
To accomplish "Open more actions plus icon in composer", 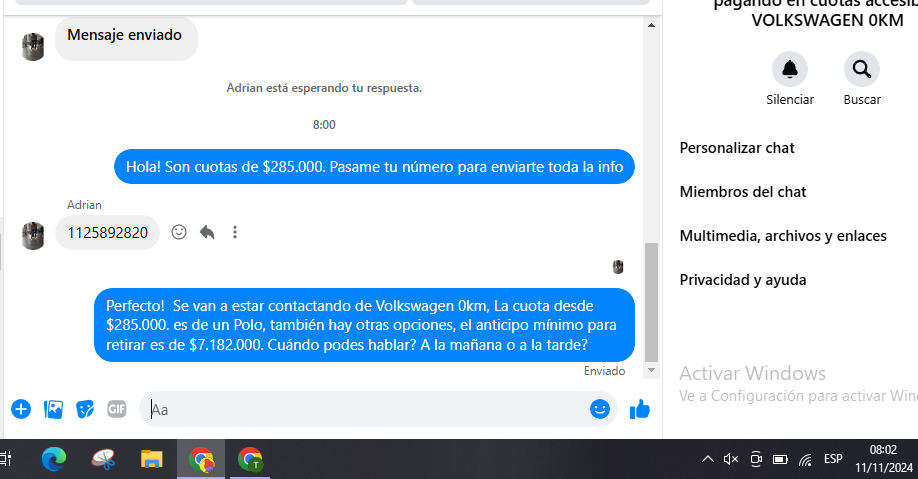I will [x=21, y=409].
